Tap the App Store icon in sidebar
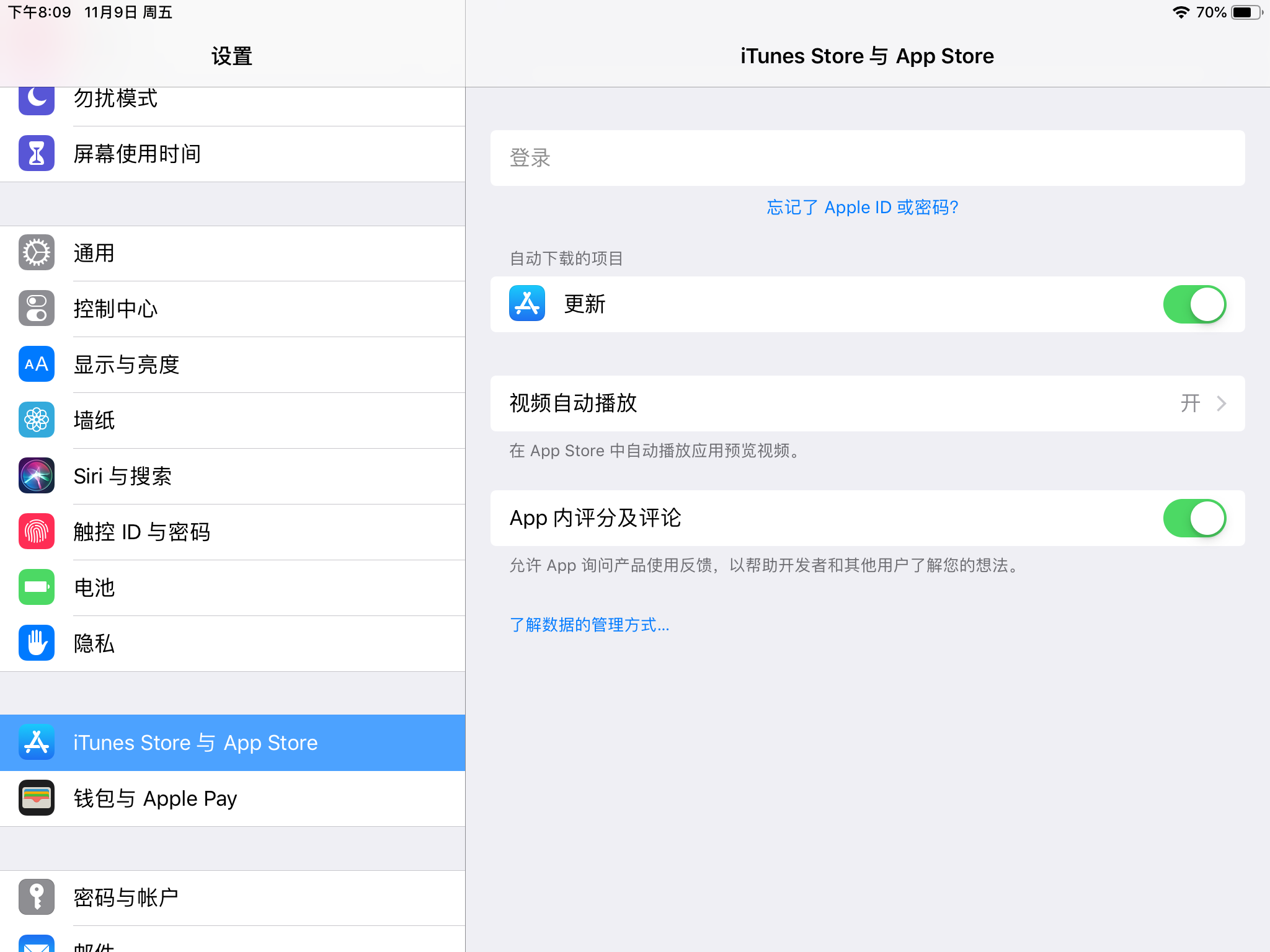This screenshot has height=952, width=1270. pos(37,742)
